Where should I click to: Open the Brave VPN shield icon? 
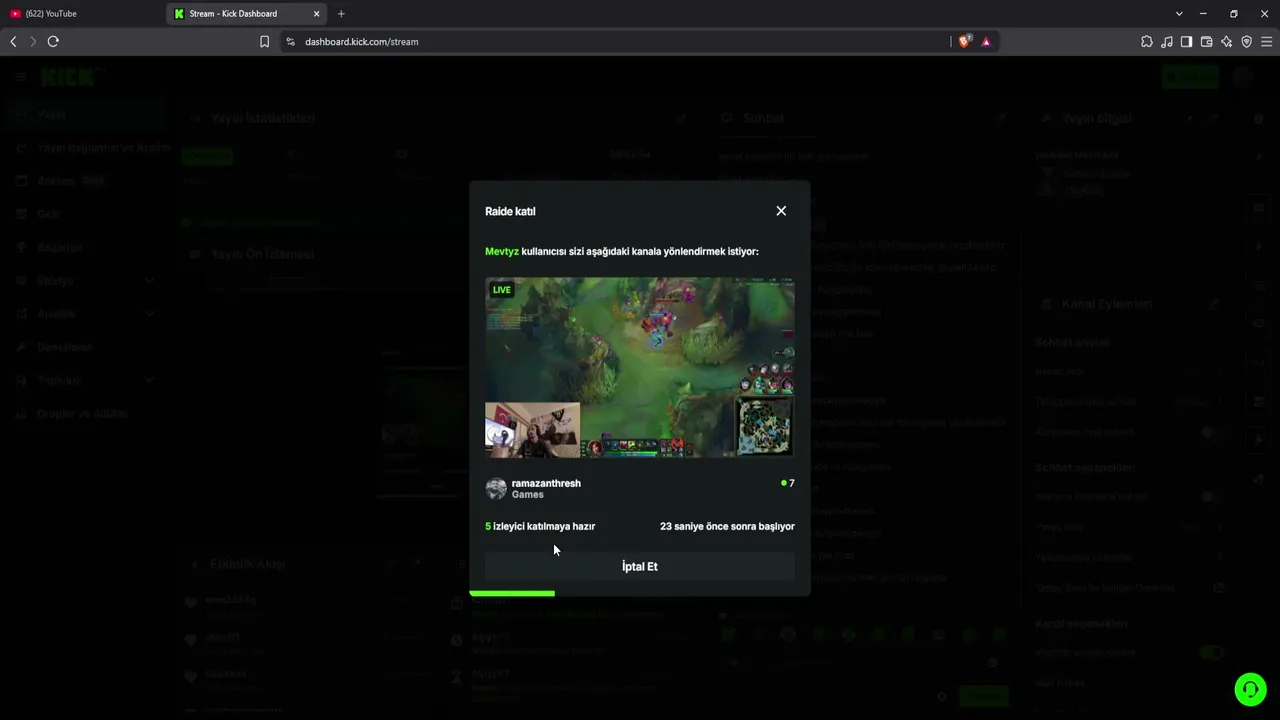click(1247, 41)
